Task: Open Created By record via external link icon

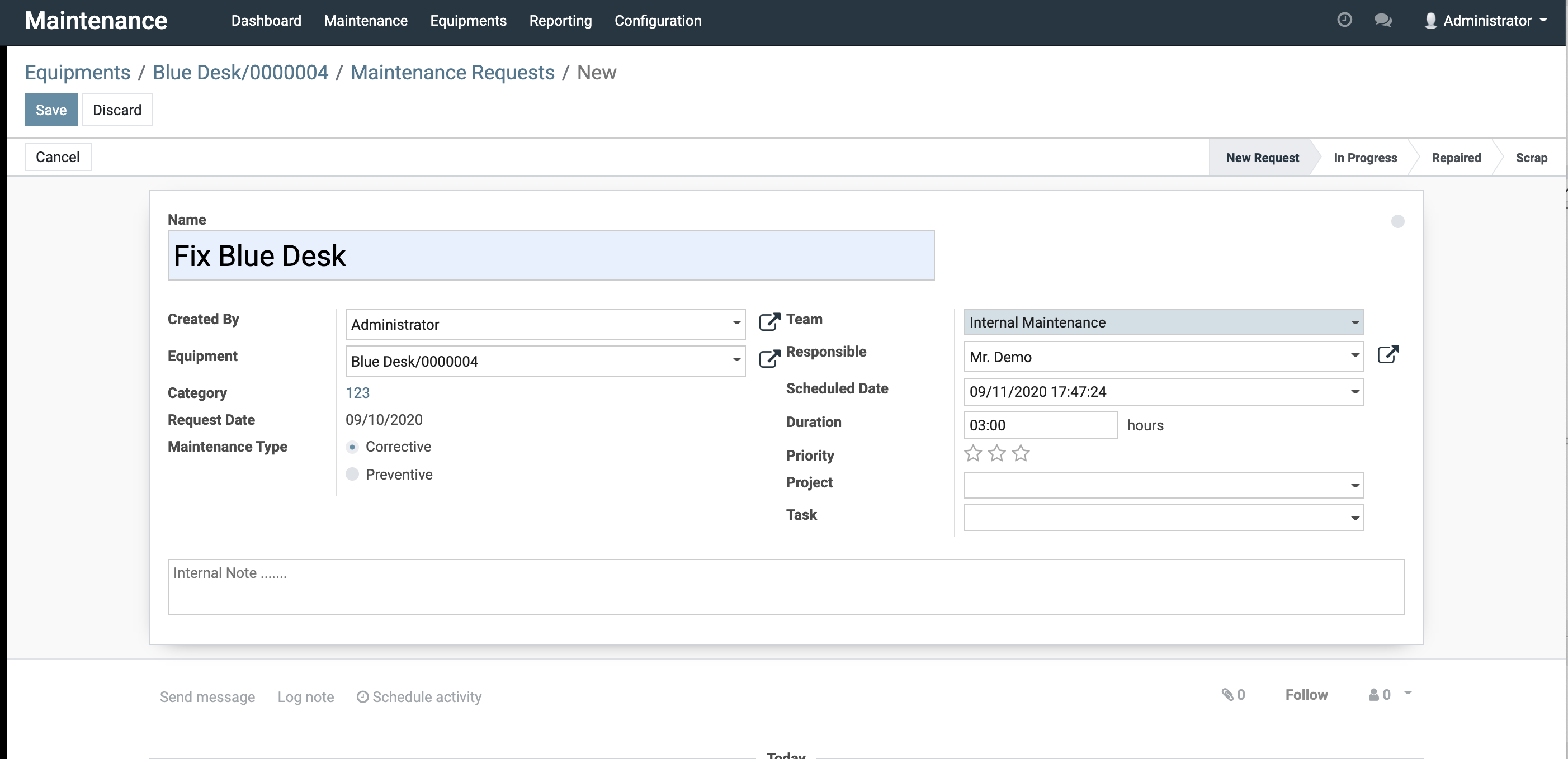Action: click(769, 322)
